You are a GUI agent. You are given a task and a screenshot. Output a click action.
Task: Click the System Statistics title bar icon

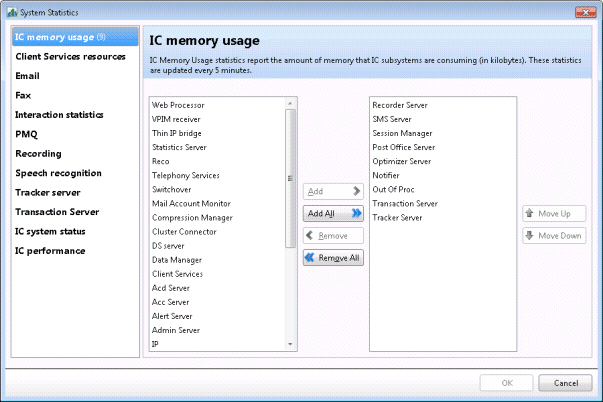point(11,10)
